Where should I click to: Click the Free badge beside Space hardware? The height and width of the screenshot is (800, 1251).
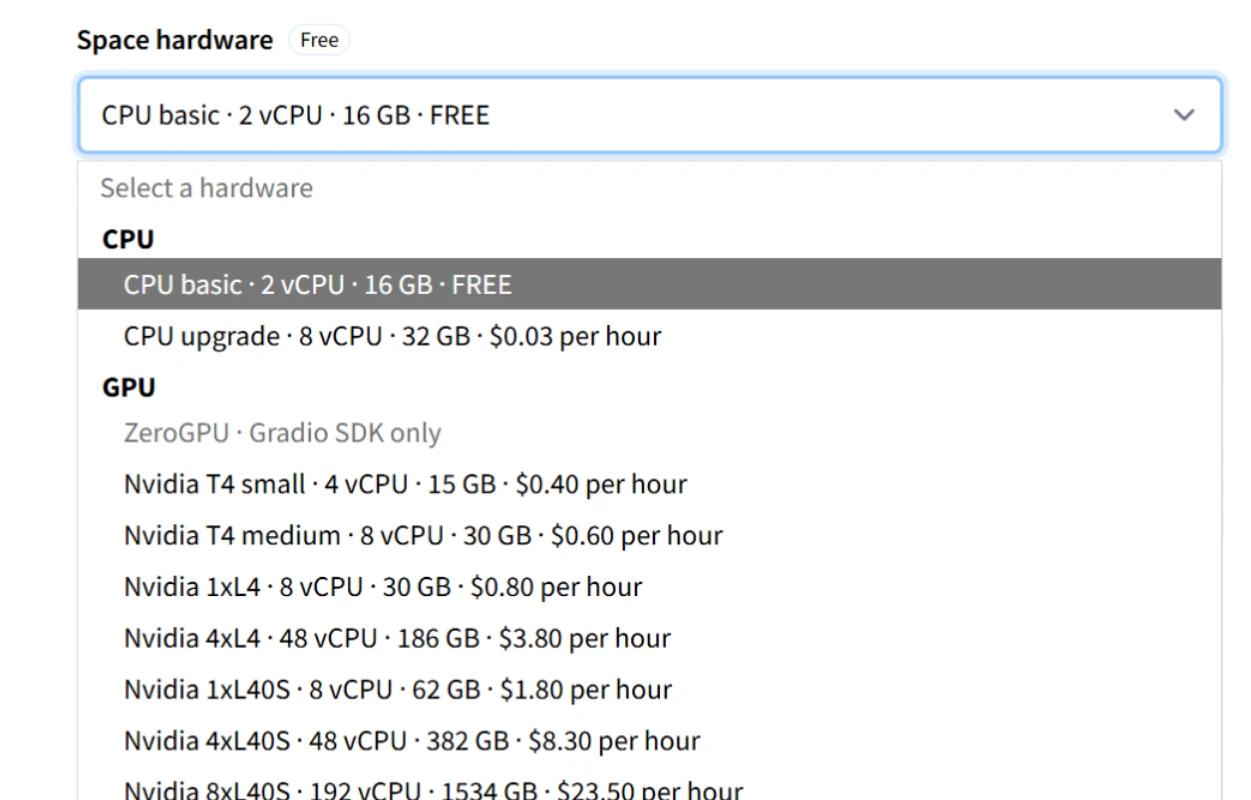click(x=319, y=40)
